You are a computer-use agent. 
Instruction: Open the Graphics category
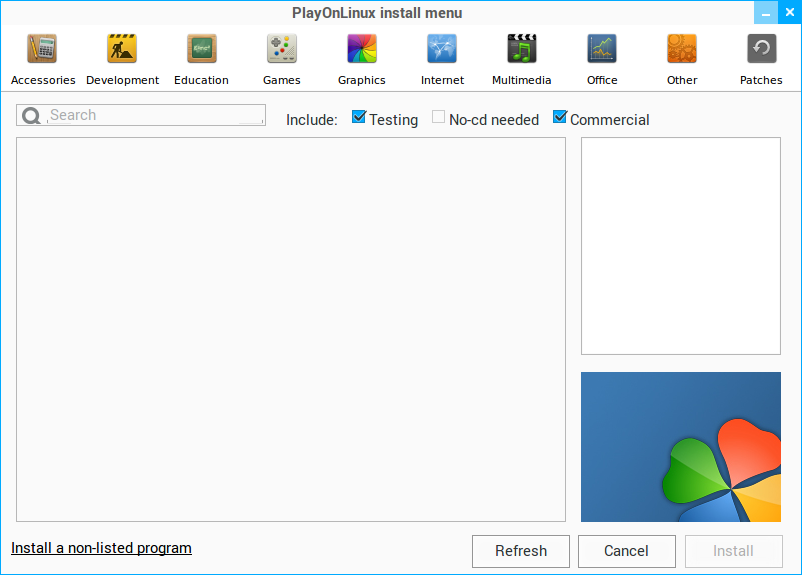[x=362, y=59]
